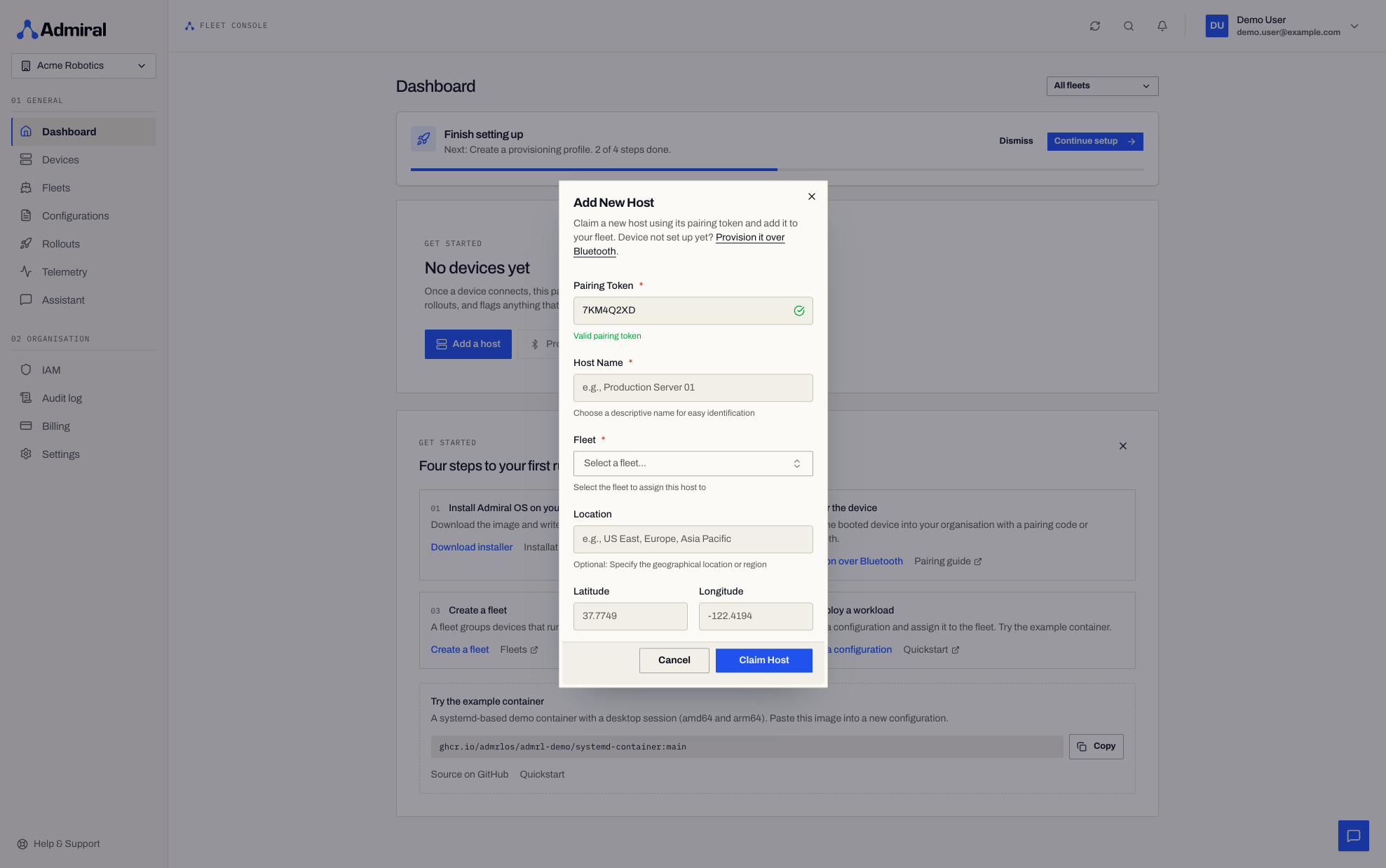Open the chat widget icon
The height and width of the screenshot is (868, 1386).
click(1353, 836)
